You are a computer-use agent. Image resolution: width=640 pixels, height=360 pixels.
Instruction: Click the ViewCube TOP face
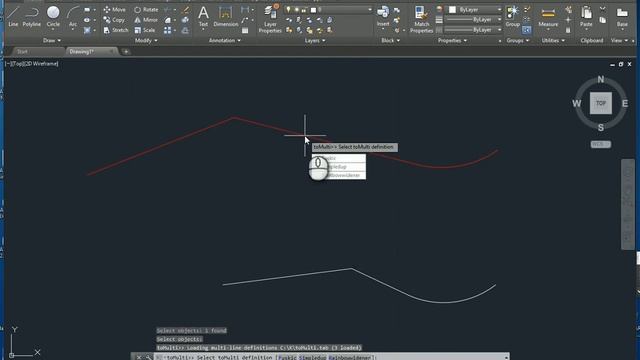coord(600,103)
